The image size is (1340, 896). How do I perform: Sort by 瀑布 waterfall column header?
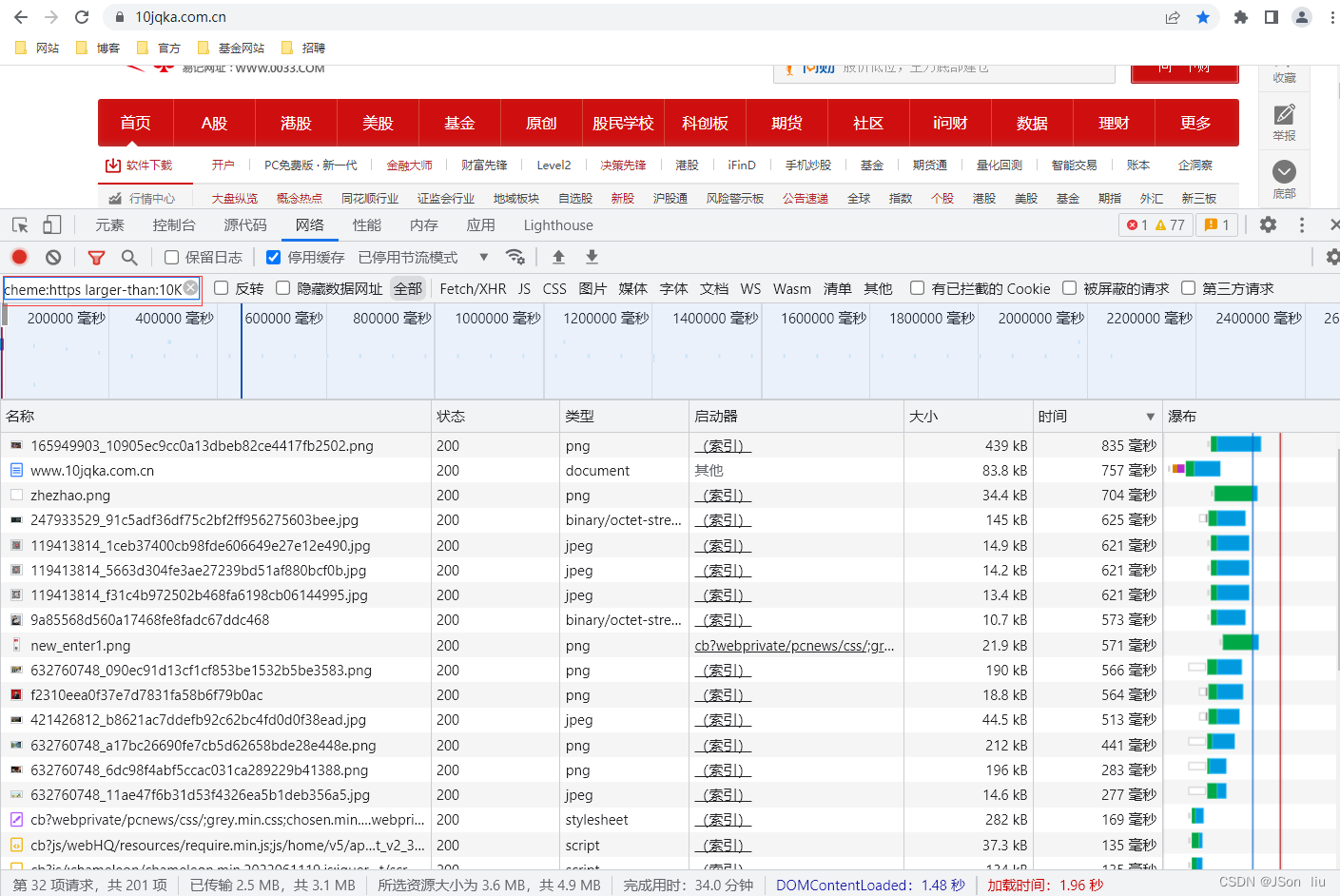click(1251, 416)
